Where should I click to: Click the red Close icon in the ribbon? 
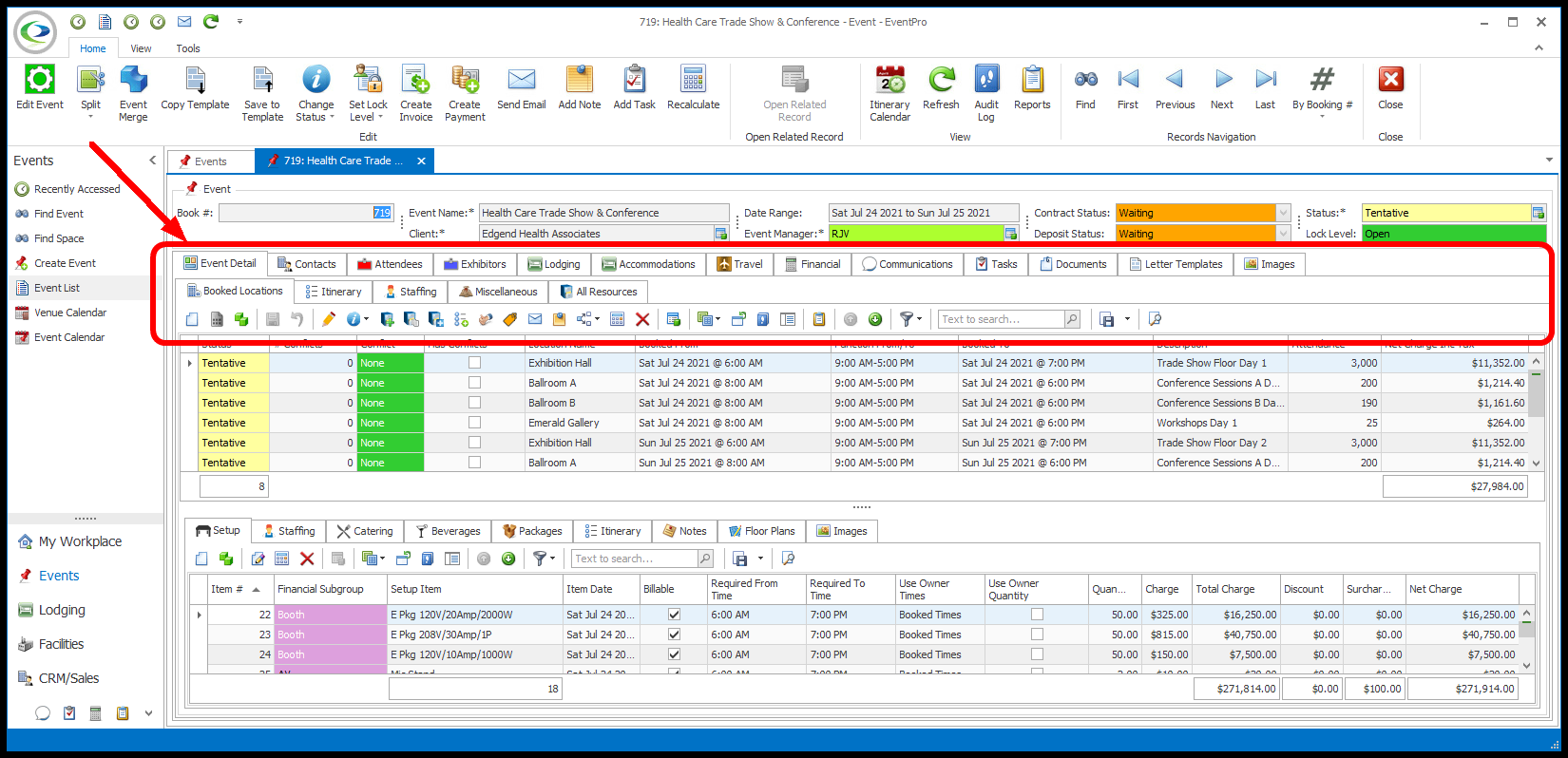[1390, 80]
